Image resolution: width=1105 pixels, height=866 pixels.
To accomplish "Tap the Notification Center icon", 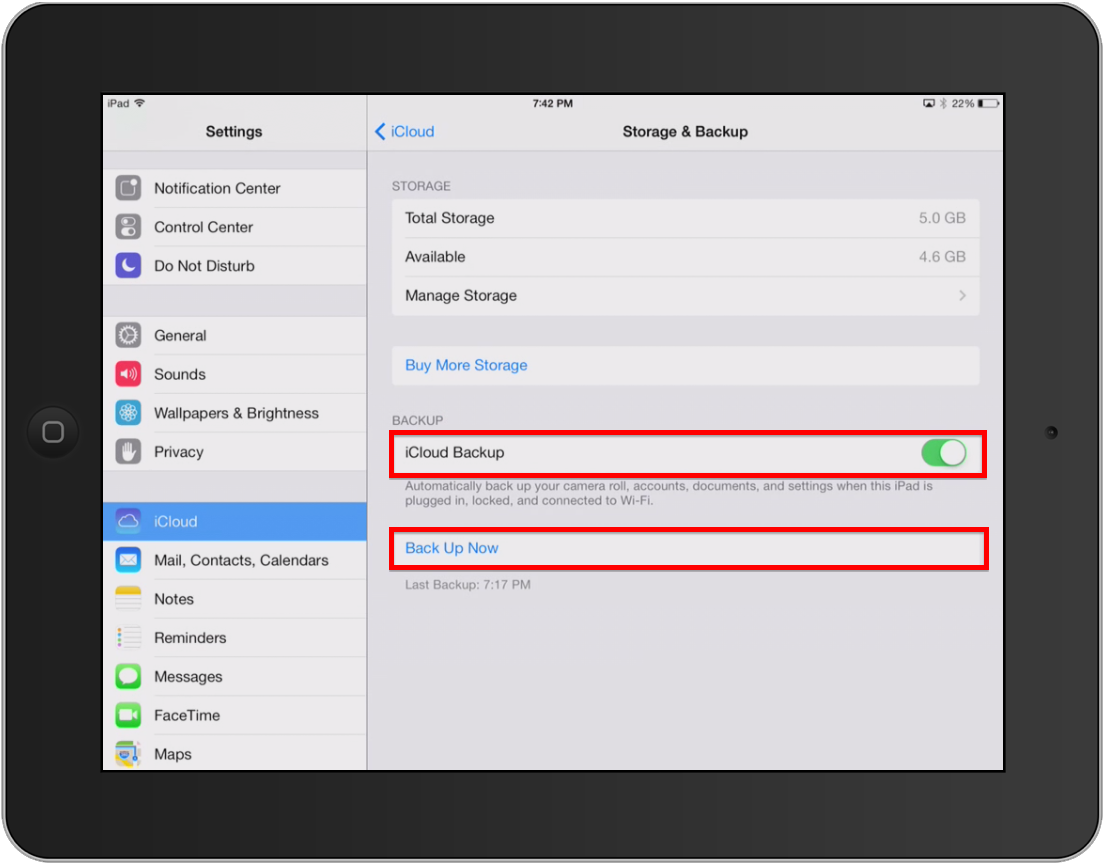I will click(x=128, y=188).
